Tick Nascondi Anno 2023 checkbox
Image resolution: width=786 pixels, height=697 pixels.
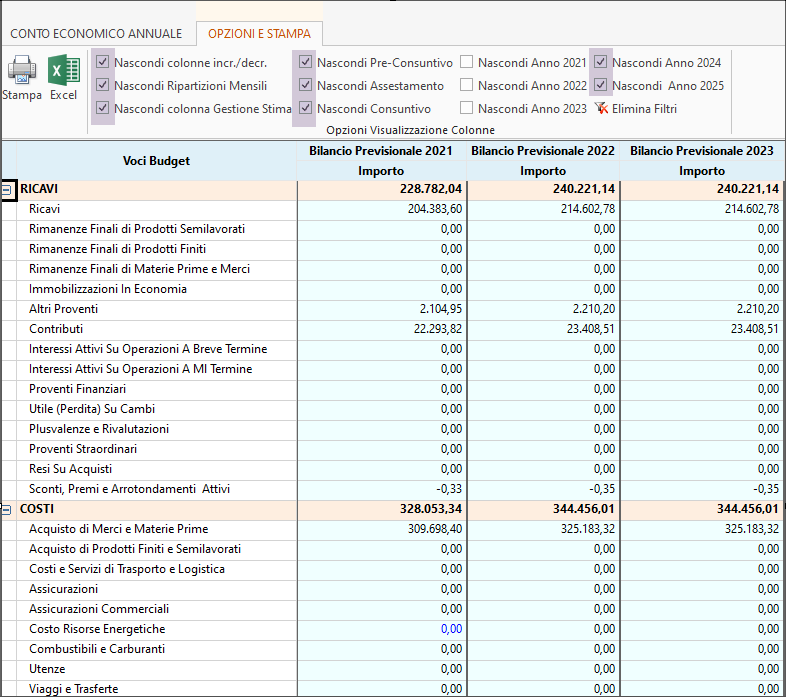(467, 108)
